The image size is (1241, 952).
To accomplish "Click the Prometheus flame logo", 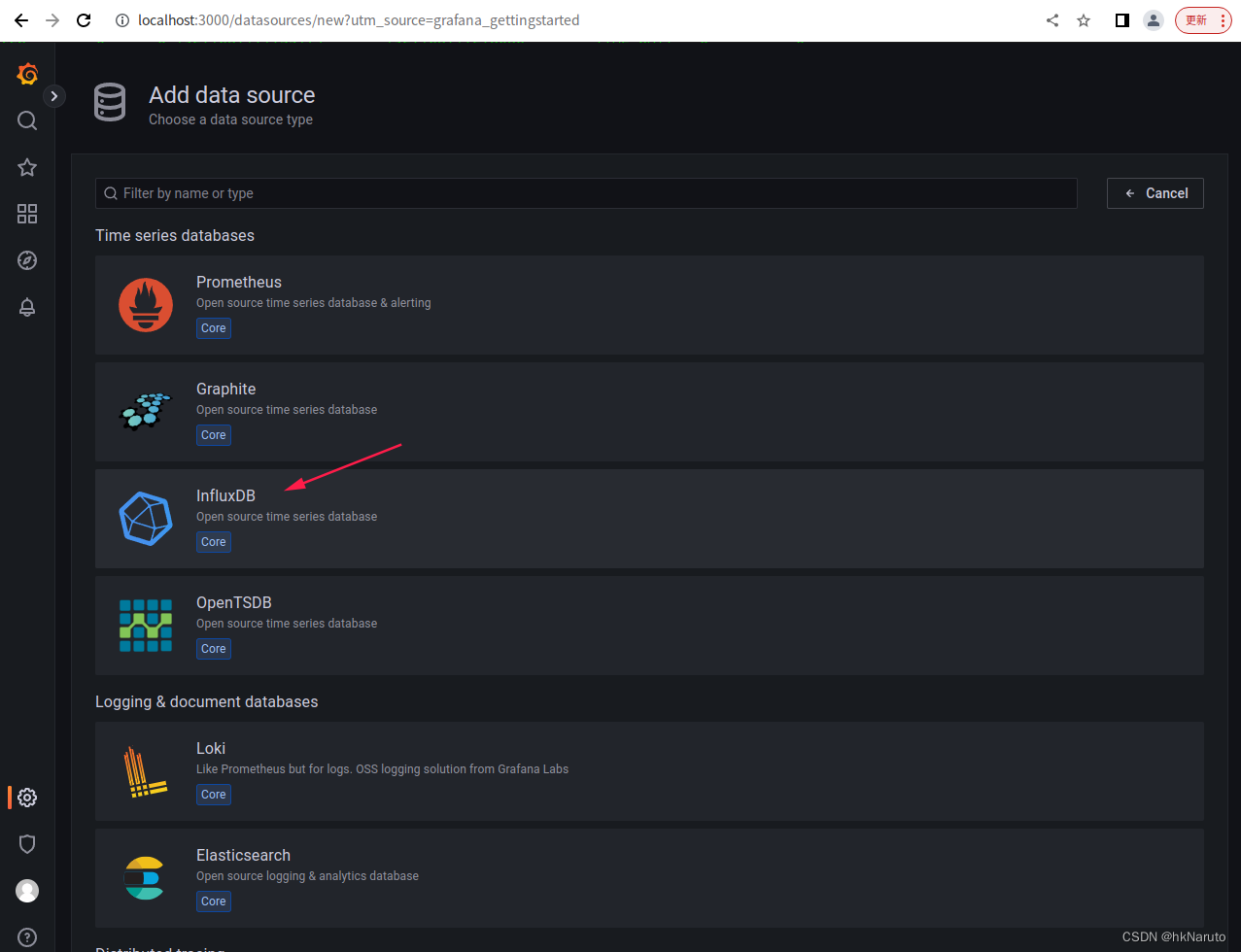I will click(x=145, y=304).
